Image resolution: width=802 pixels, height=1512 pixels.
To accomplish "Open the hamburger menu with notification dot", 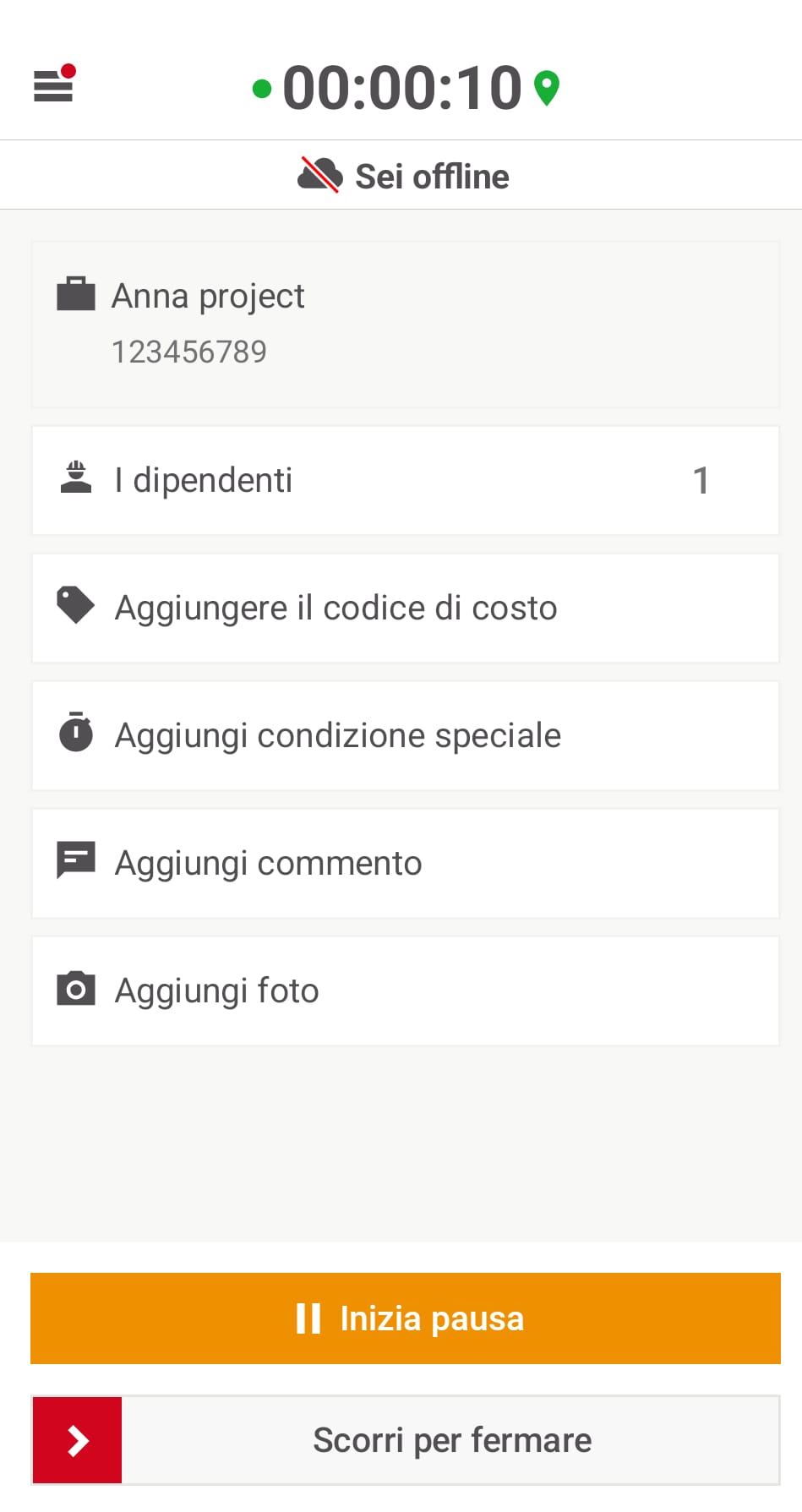I will point(54,85).
